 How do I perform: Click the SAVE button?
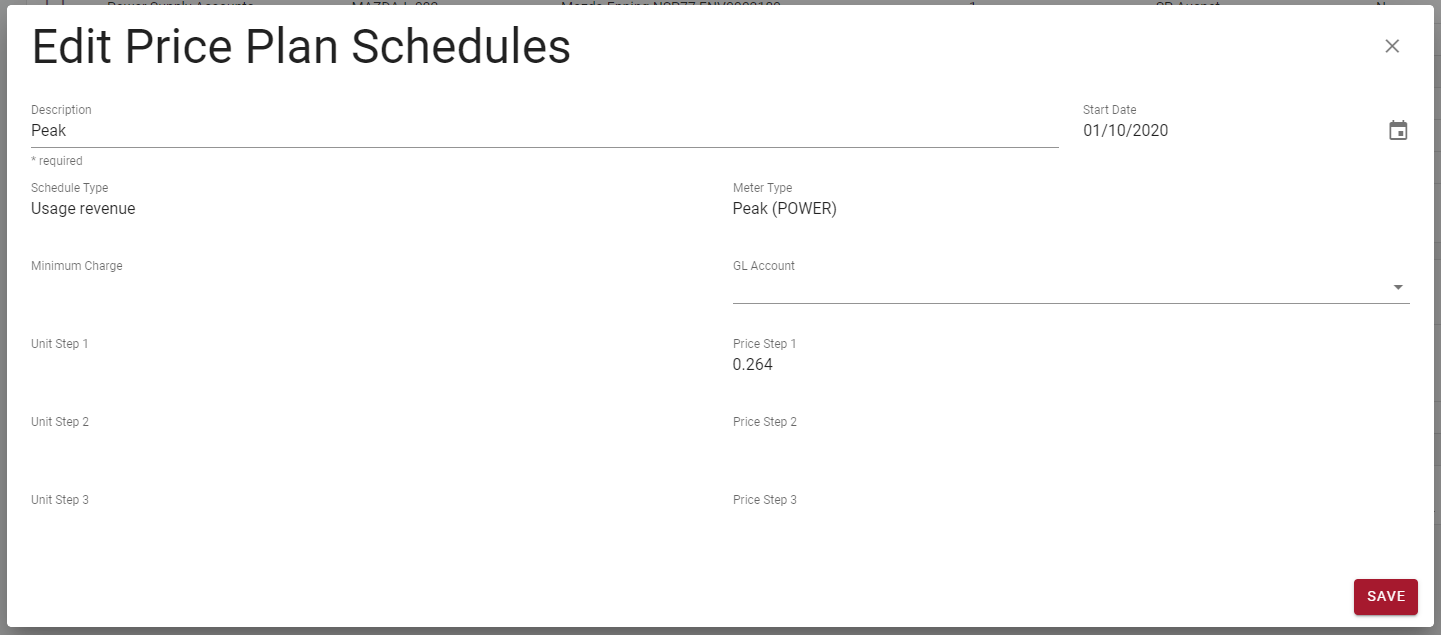[1385, 596]
